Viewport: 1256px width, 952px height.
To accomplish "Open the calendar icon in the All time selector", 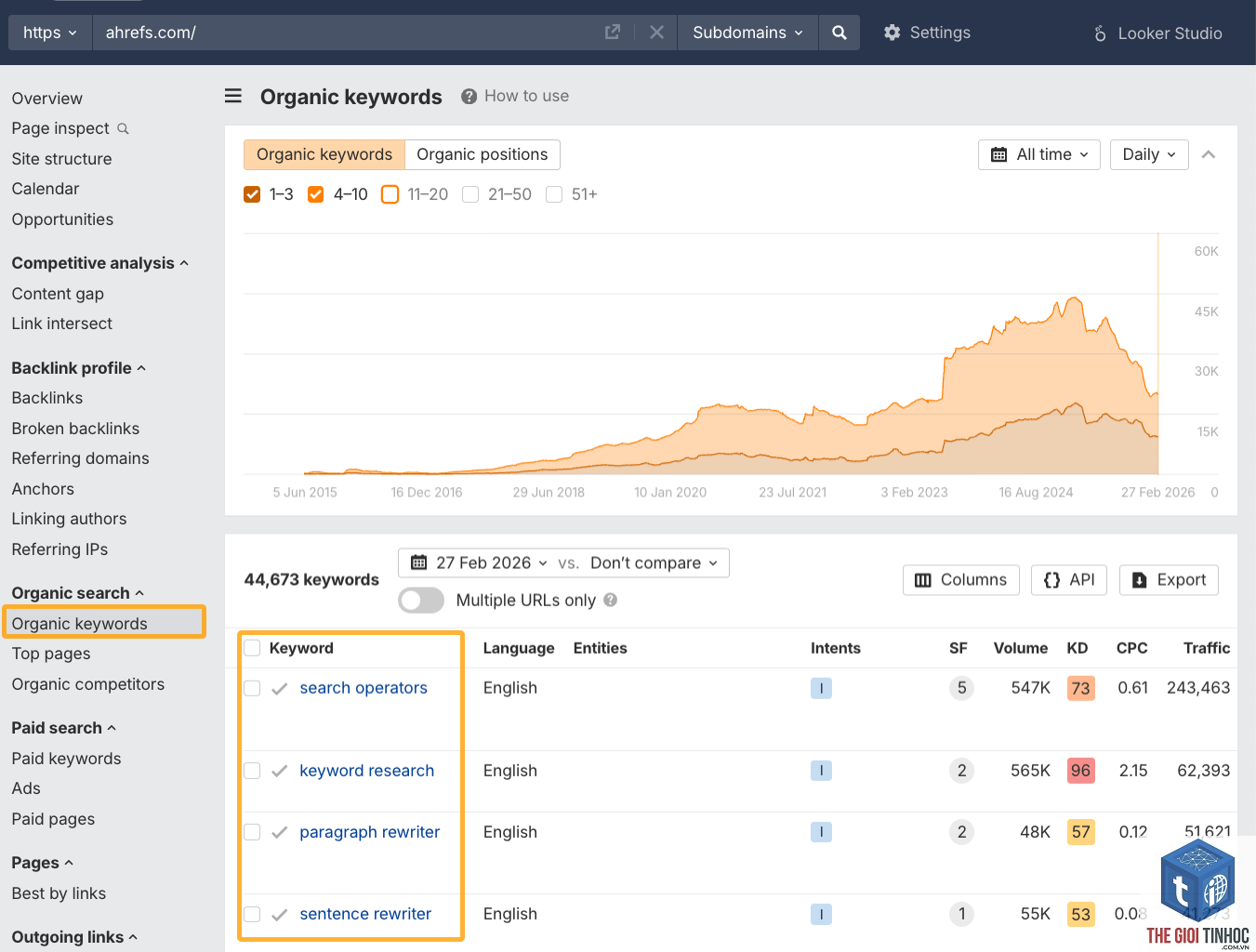I will click(998, 154).
